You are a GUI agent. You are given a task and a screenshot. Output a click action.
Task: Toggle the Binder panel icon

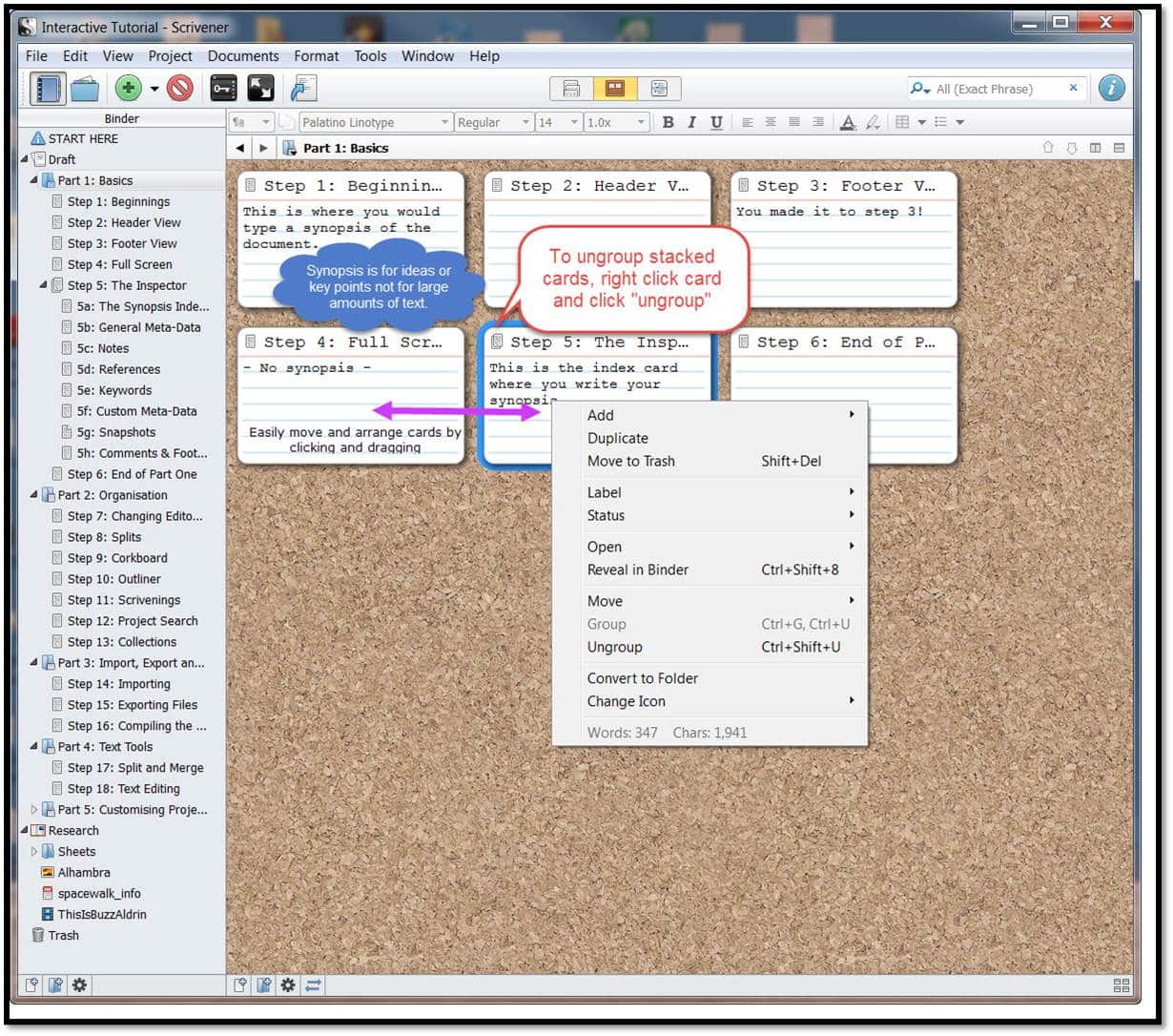(x=47, y=89)
